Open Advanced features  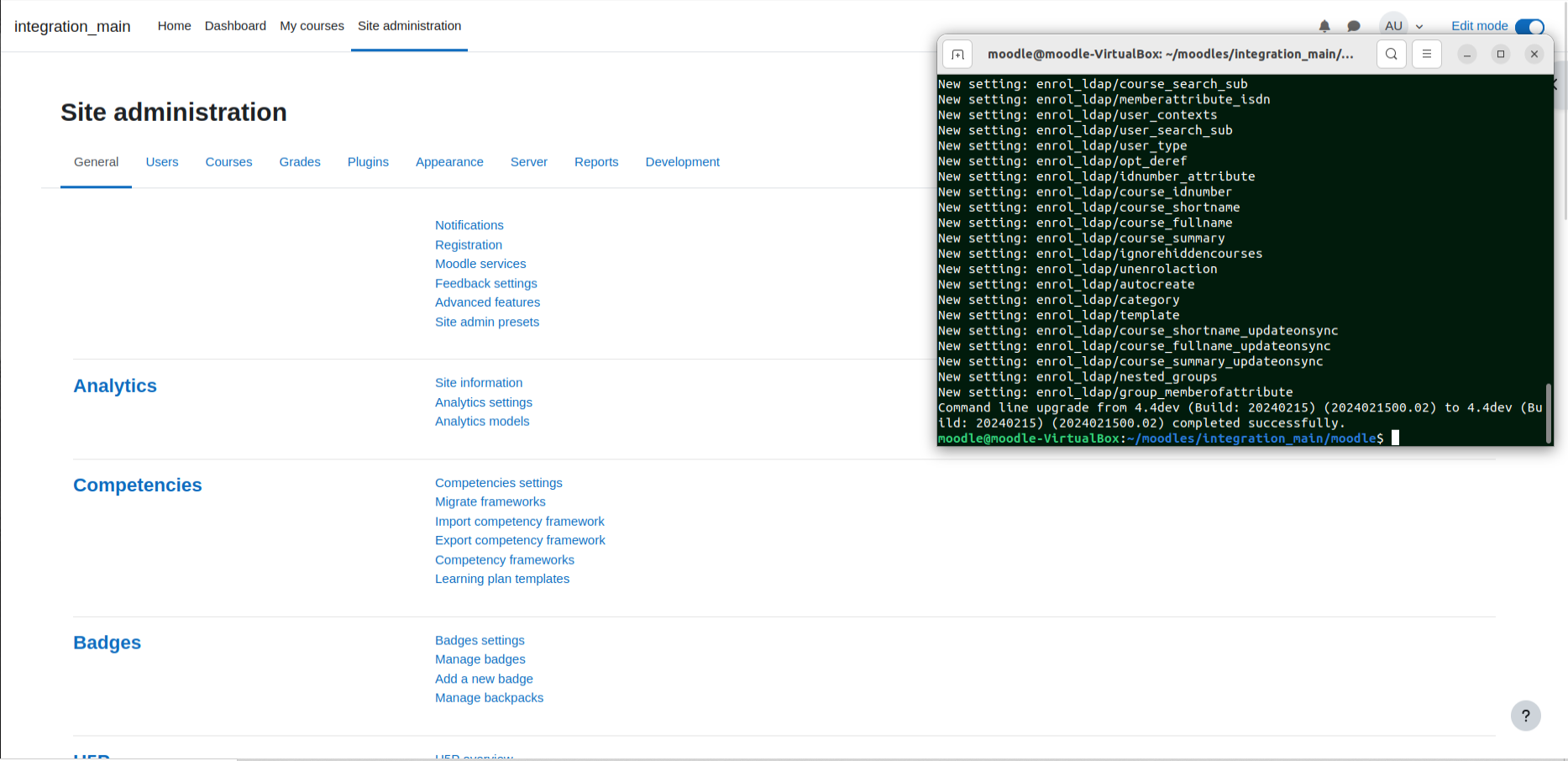(487, 302)
